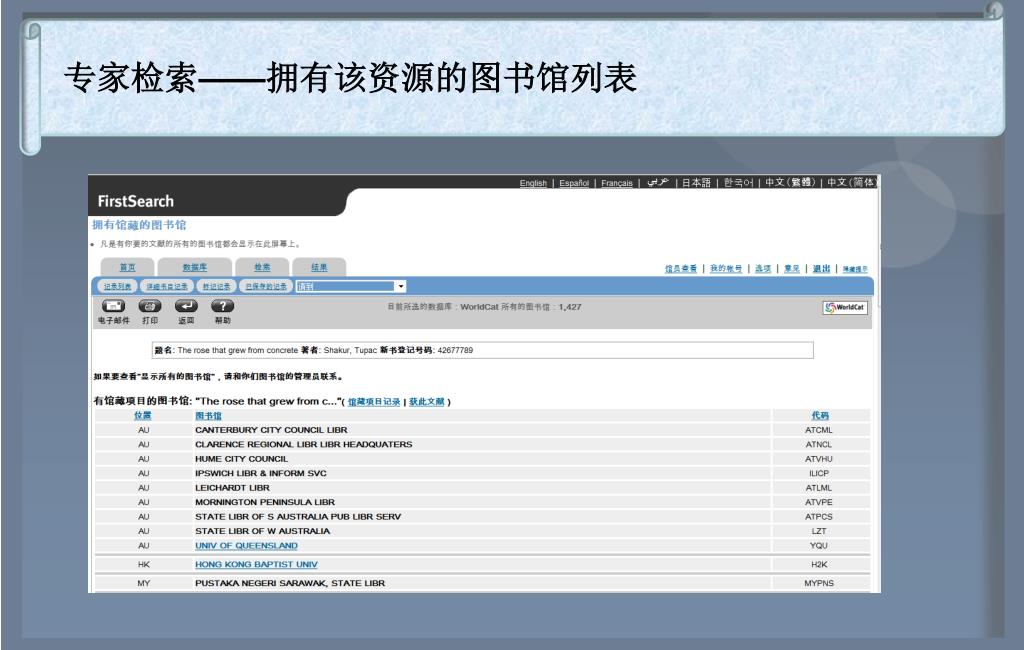Switch language to Korean (한국어)

pos(739,183)
